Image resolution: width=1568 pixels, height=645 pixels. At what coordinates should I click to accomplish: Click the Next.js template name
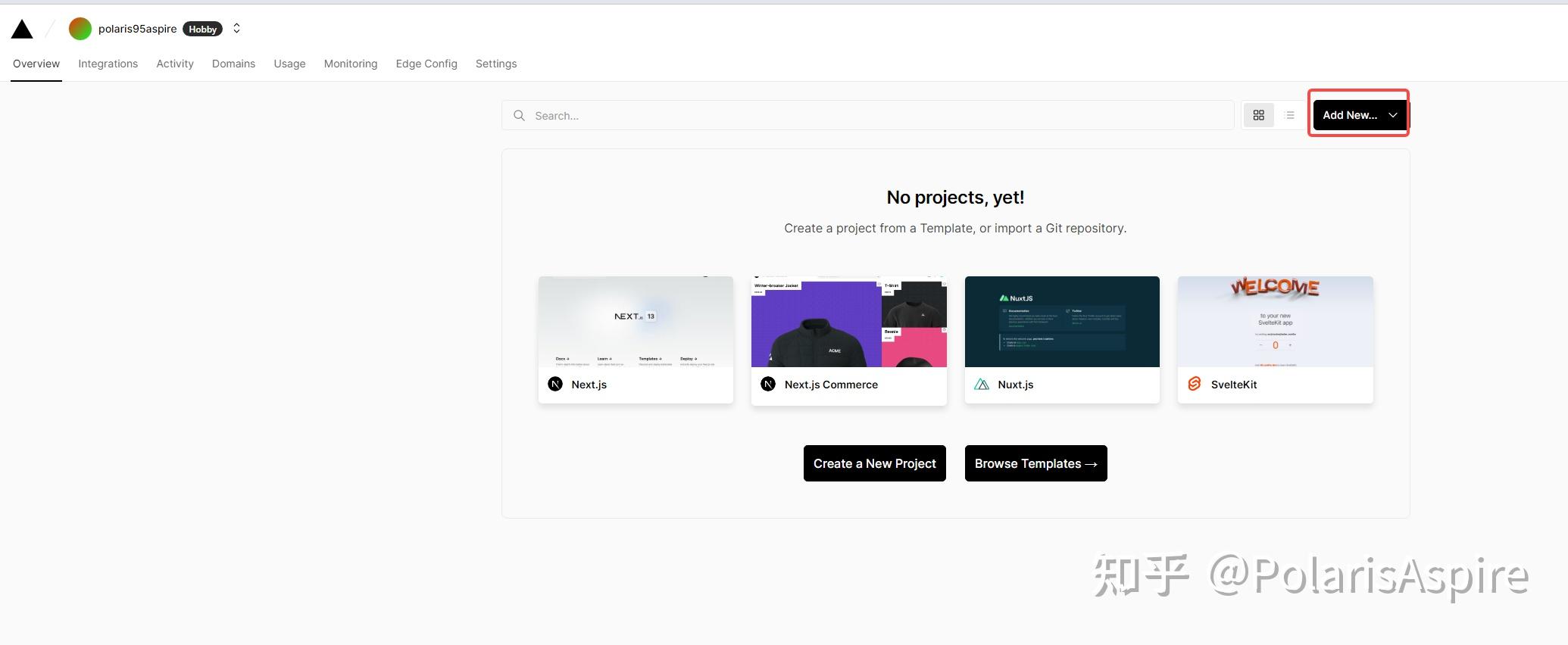(589, 385)
